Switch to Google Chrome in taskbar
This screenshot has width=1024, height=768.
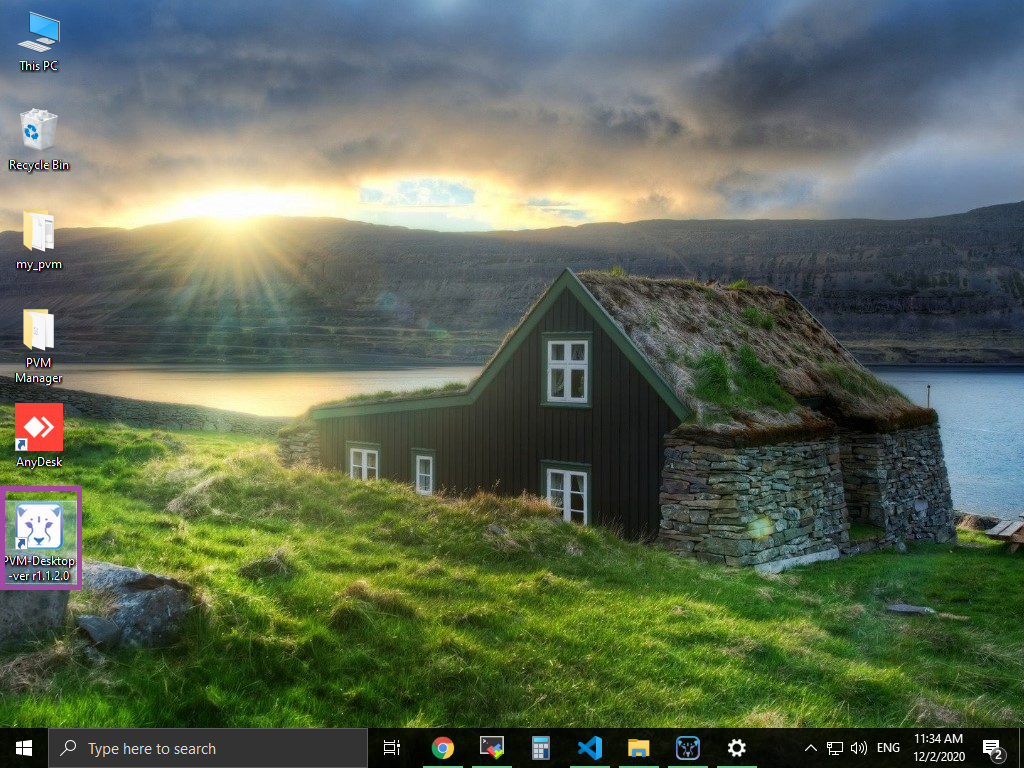[x=443, y=748]
